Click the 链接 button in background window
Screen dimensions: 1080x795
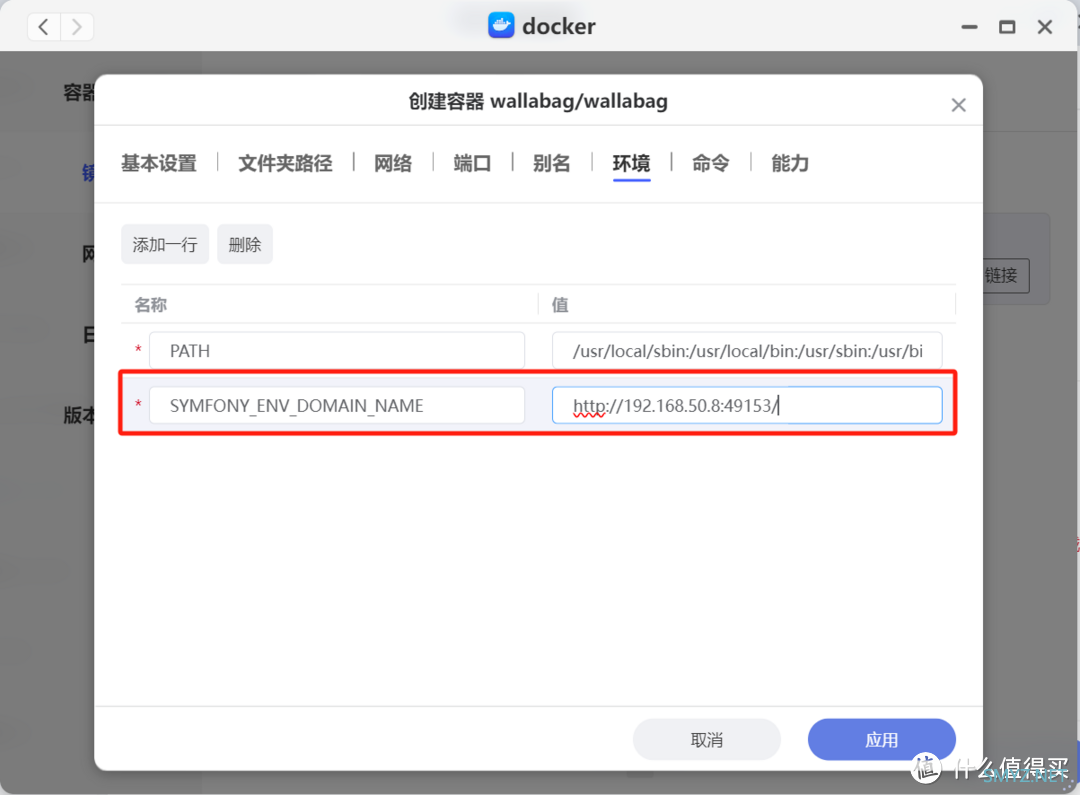pyautogui.click(x=1006, y=276)
